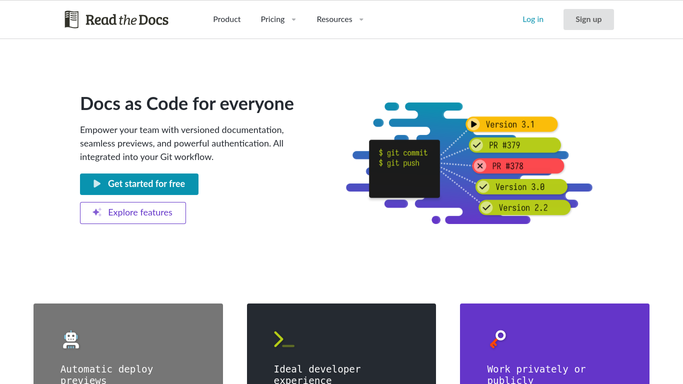Expand the Resources dropdown arrow
683x384 pixels.
[361, 20]
